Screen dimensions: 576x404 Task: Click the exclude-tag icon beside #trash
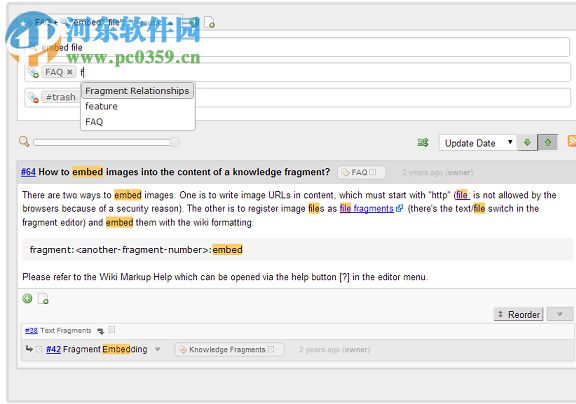[x=33, y=97]
